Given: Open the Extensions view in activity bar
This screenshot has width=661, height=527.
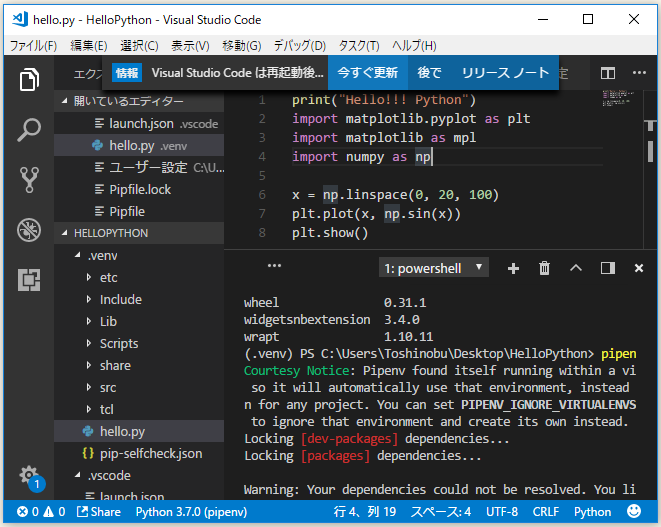Looking at the screenshot, I should coord(29,280).
